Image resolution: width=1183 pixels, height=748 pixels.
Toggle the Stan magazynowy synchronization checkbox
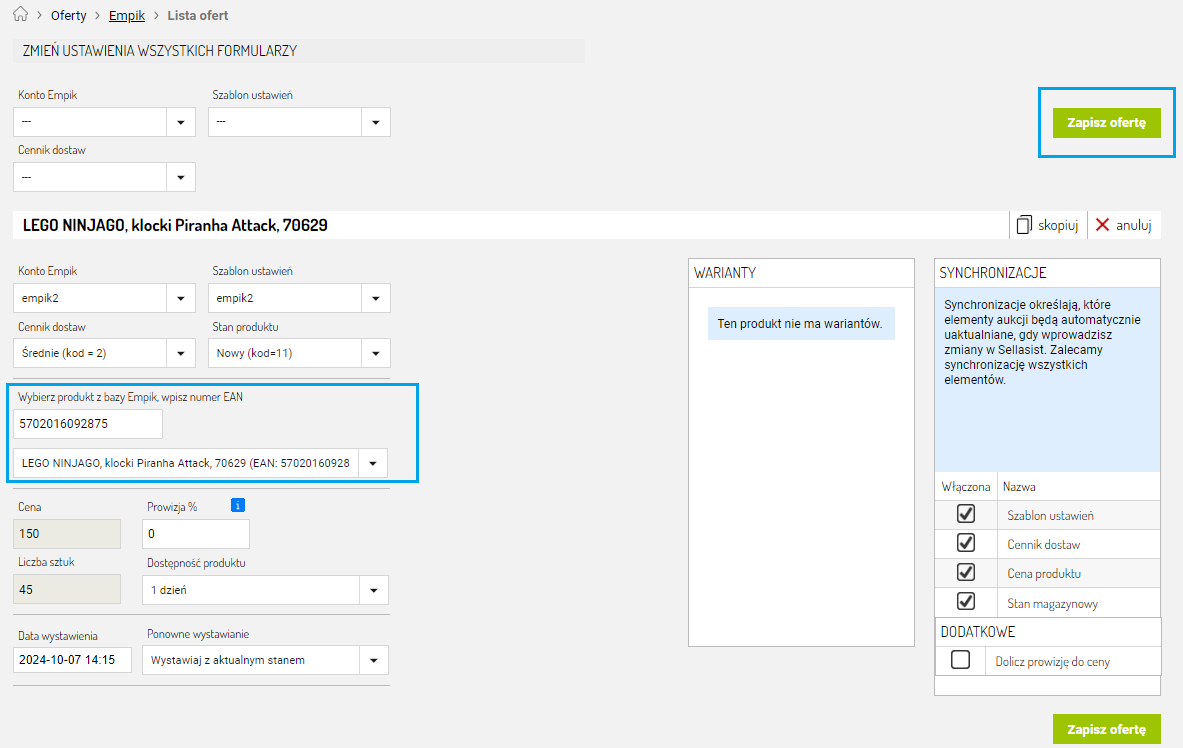click(965, 601)
